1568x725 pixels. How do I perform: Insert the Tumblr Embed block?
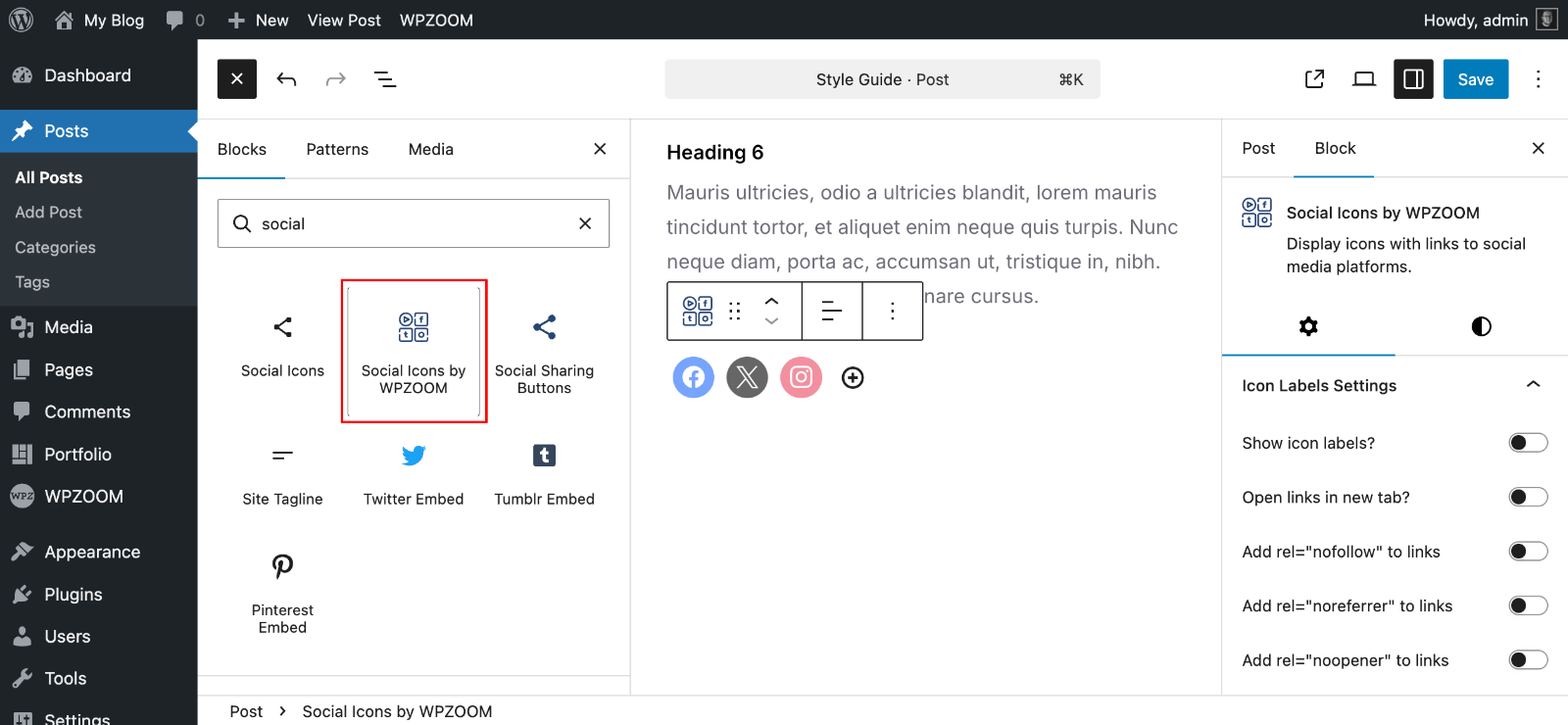coord(544,475)
